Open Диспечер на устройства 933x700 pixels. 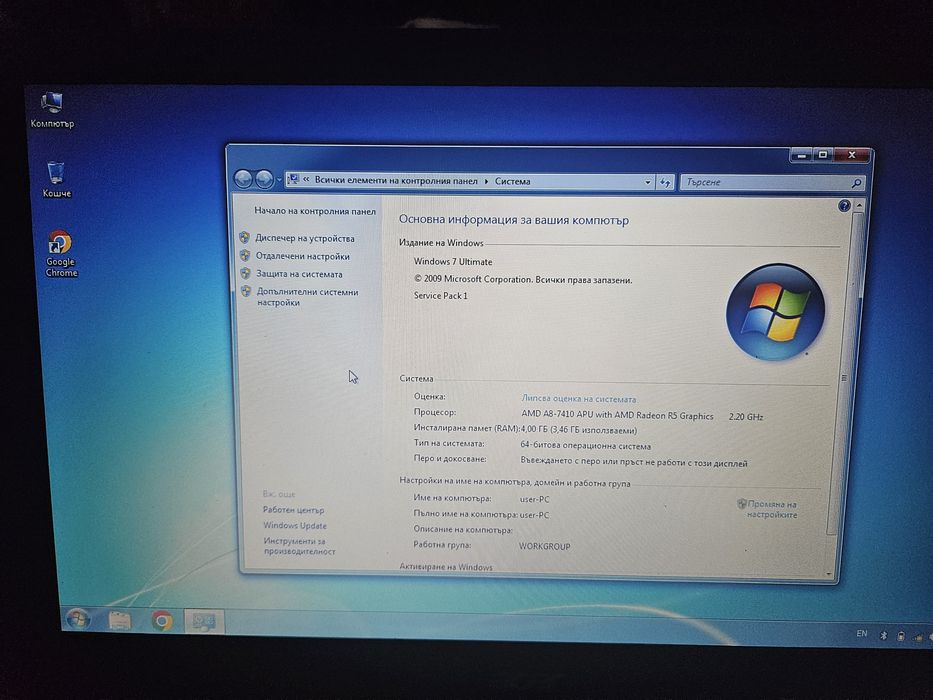click(x=305, y=238)
